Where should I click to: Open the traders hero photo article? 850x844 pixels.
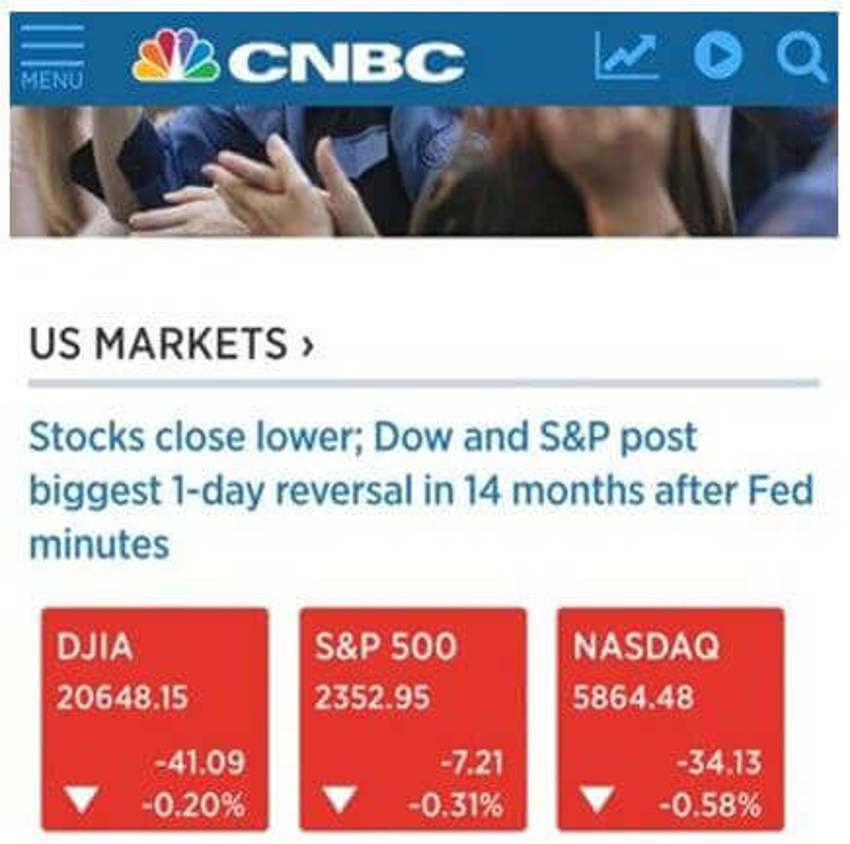[x=424, y=171]
